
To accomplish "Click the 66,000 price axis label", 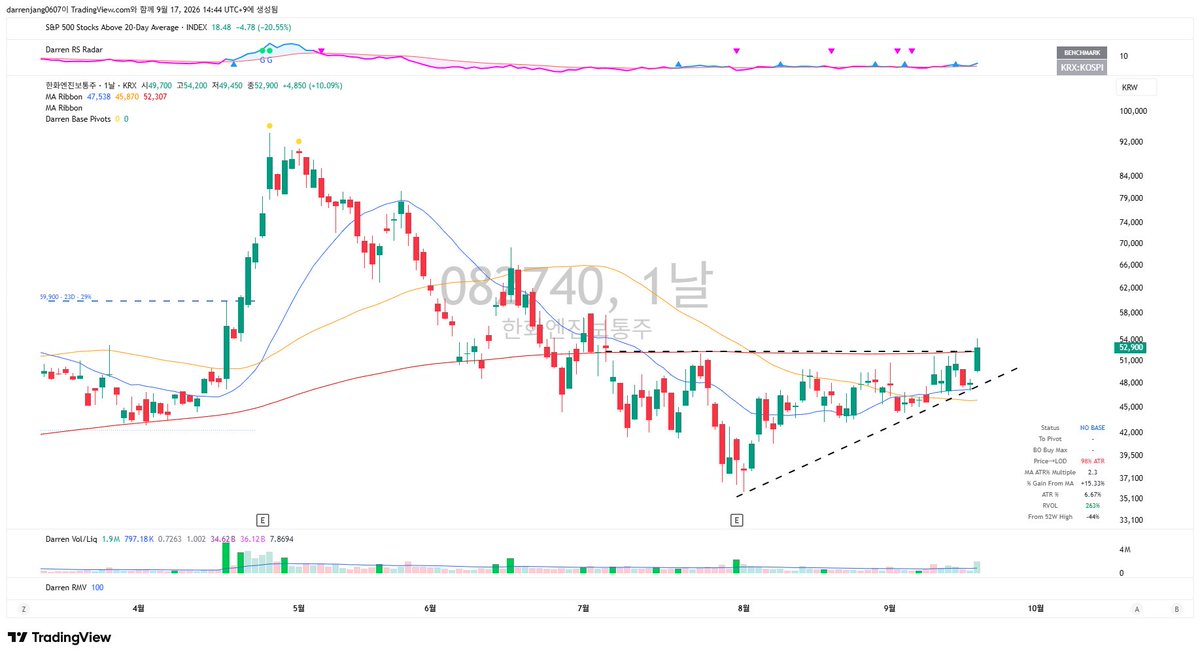I will coord(1133,265).
